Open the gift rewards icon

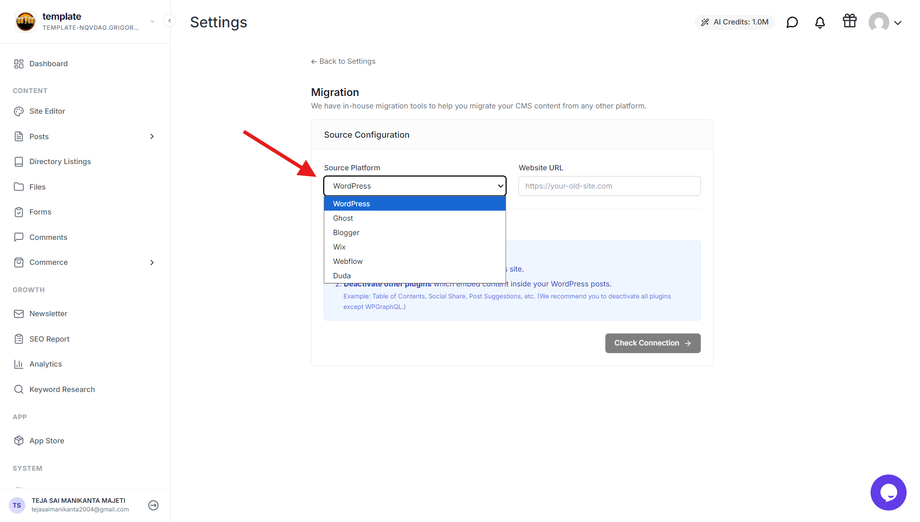[850, 21]
